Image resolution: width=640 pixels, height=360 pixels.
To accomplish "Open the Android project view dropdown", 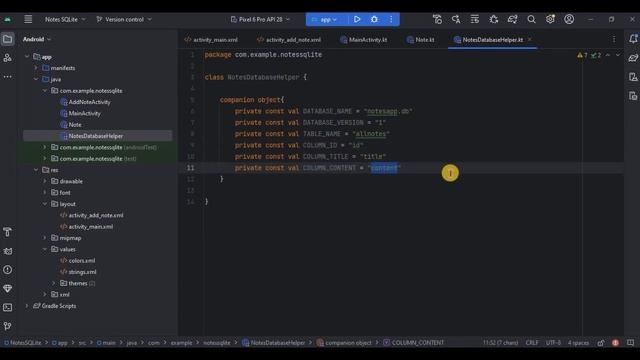I will coord(37,39).
